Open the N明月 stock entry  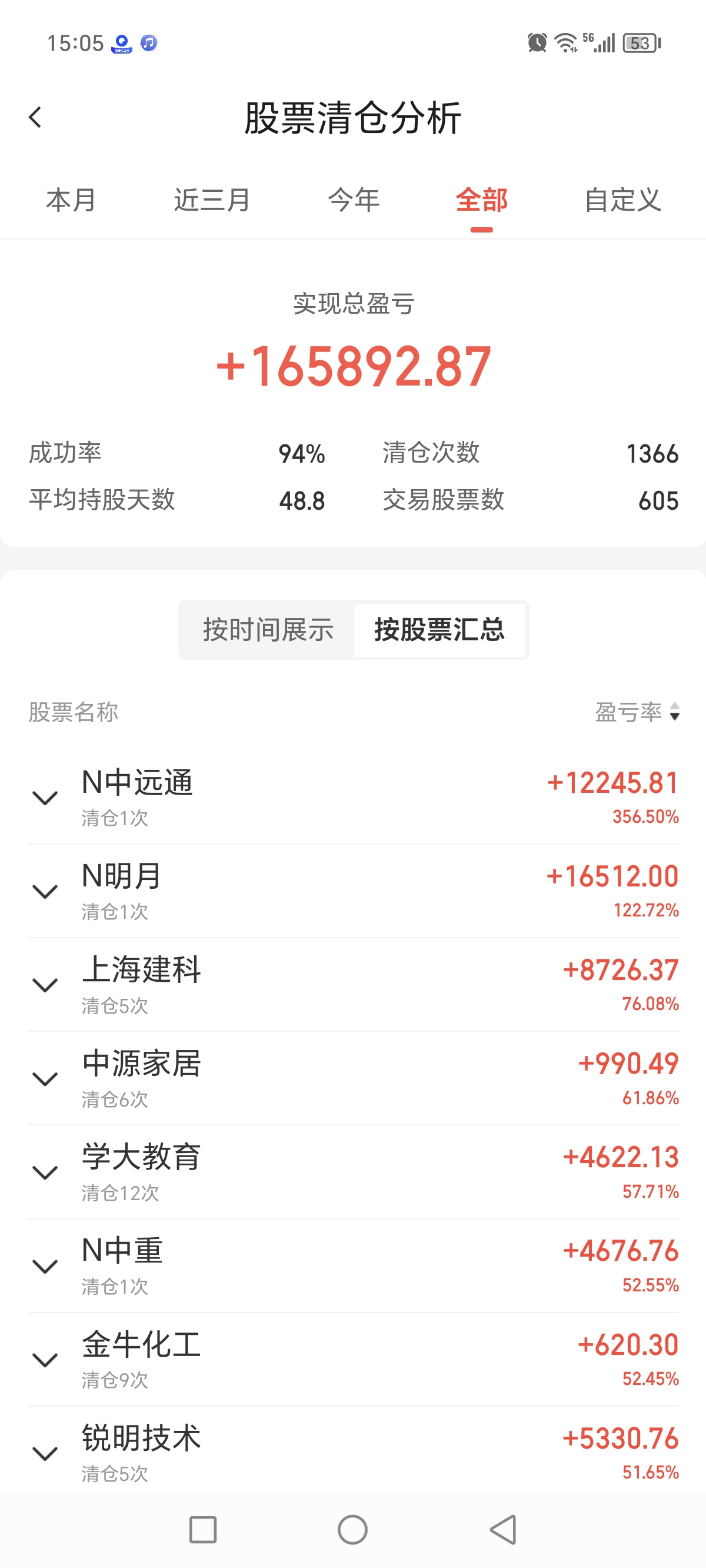(122, 876)
